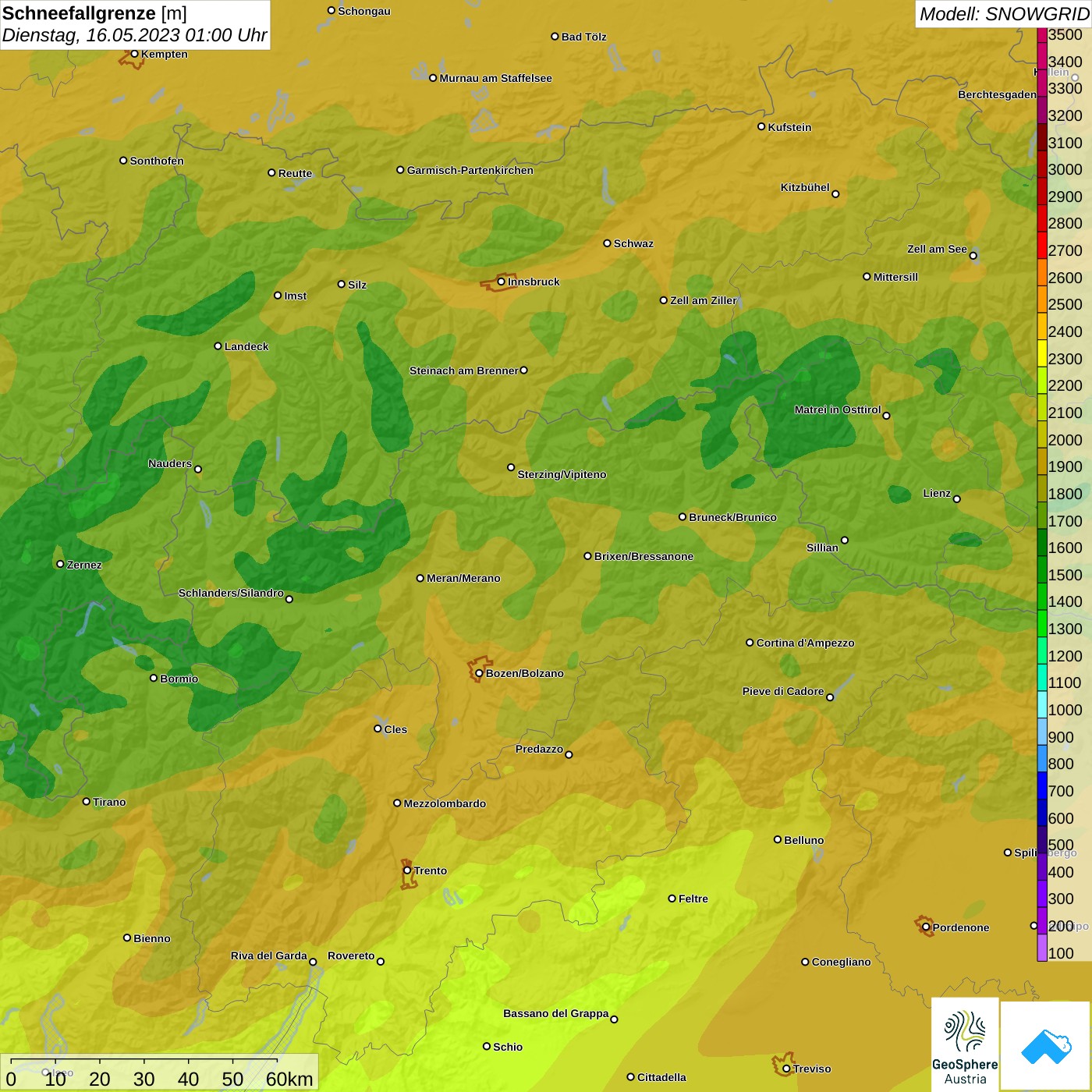Click the "Modell: SNOWGRID" label
This screenshot has height=1092, width=1092.
1004,14
